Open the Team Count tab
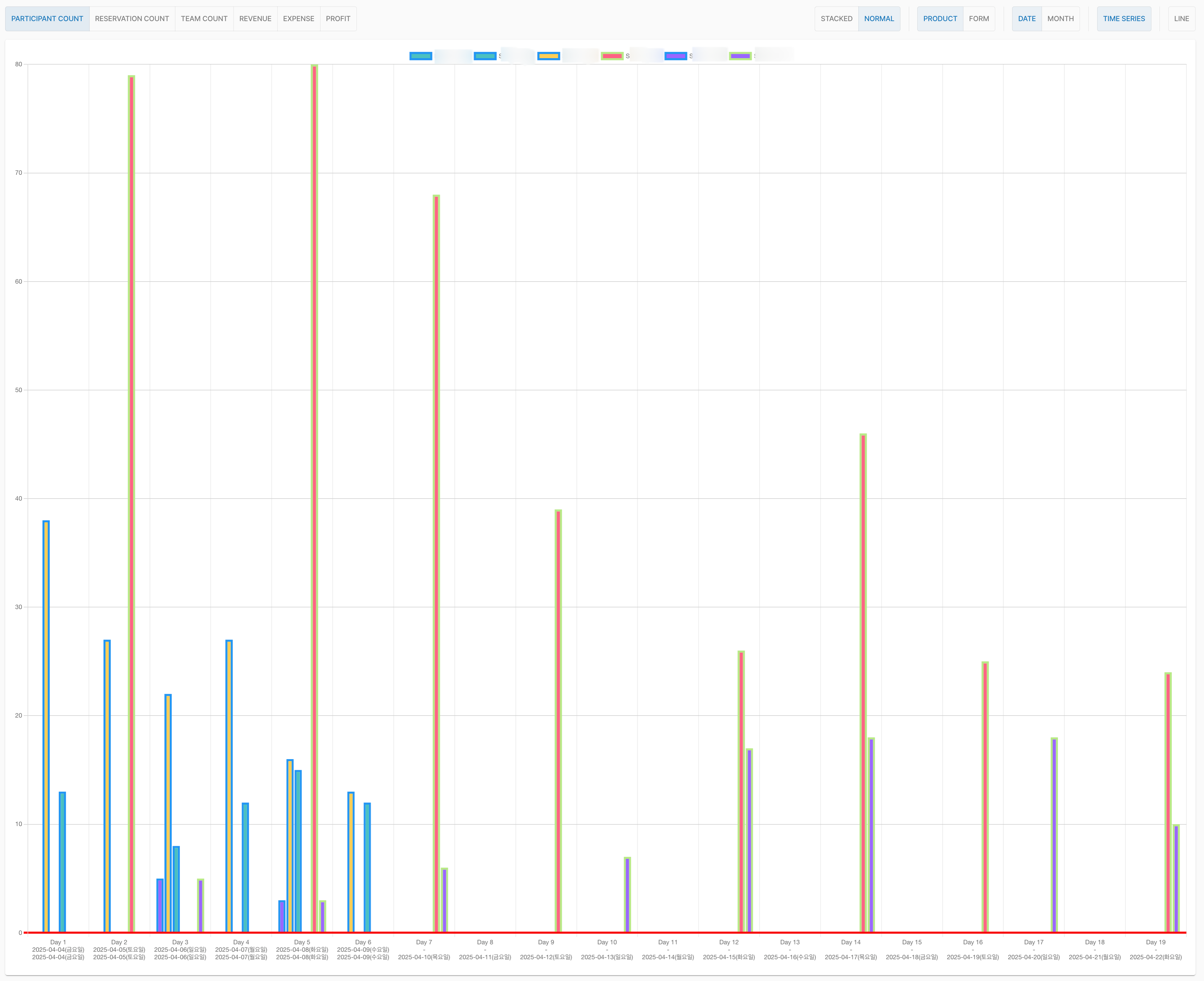 pyautogui.click(x=204, y=19)
